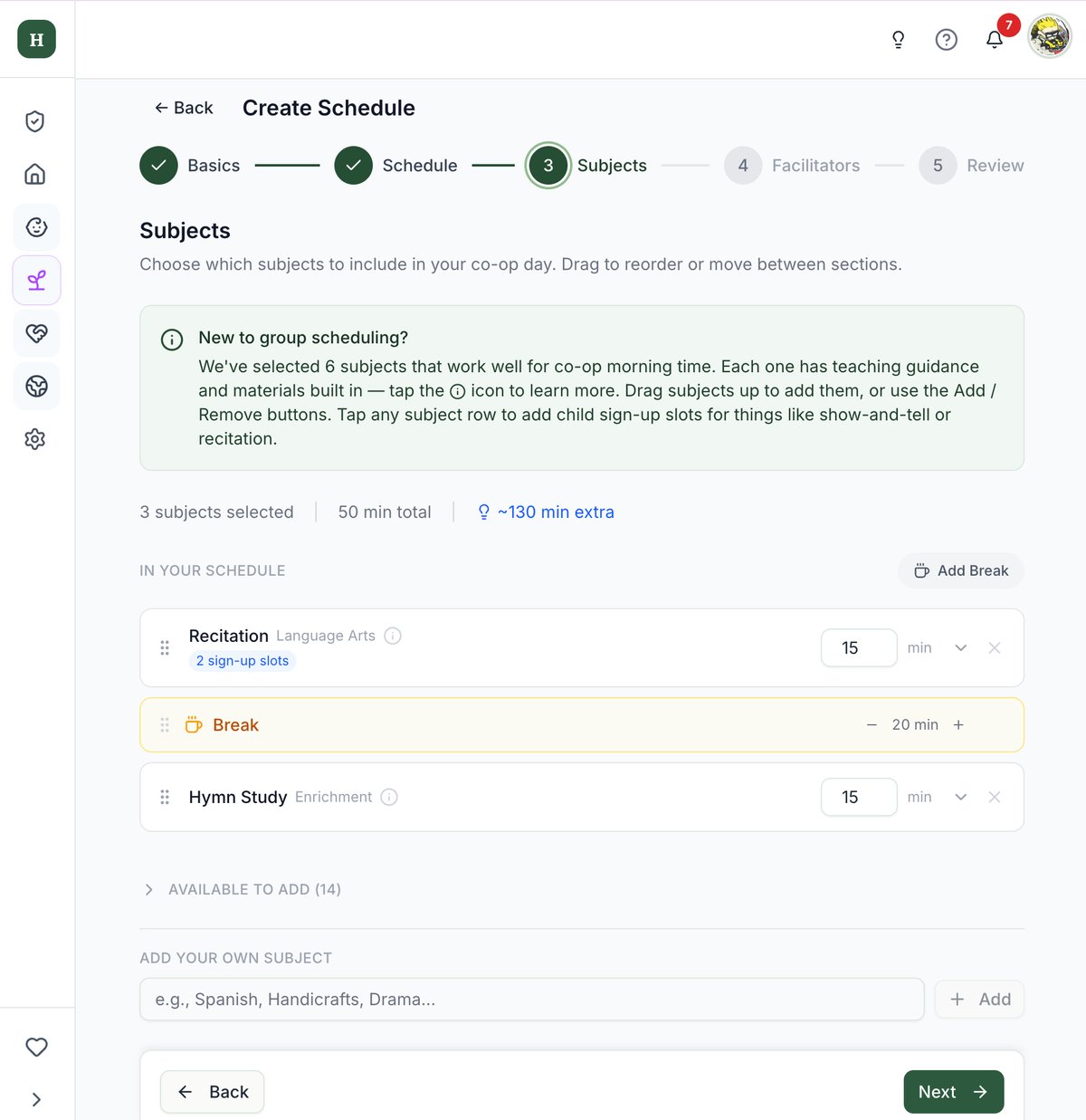Go to the Schedule step

pos(396,166)
